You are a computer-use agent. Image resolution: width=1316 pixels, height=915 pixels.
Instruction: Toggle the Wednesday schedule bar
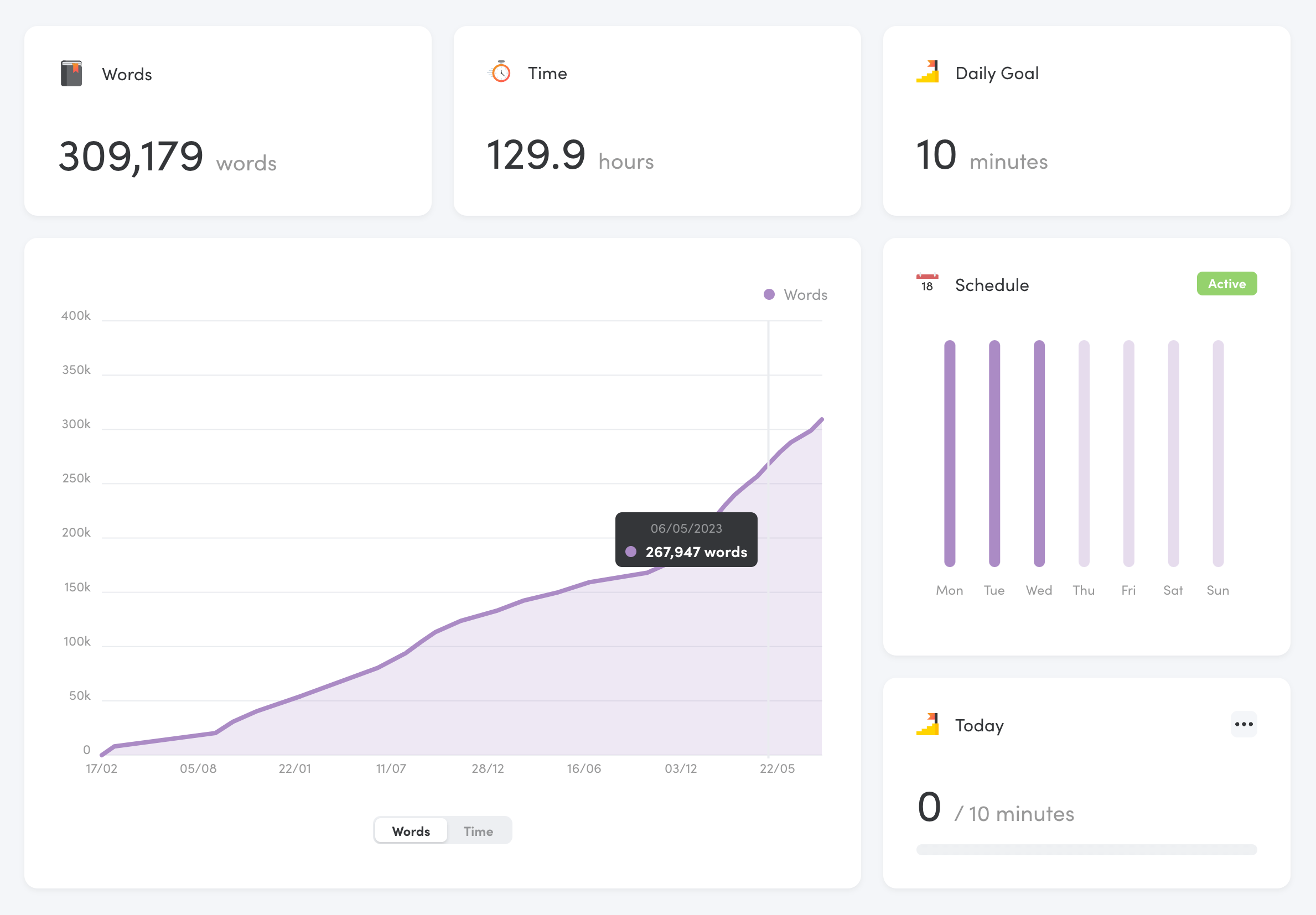tap(1039, 453)
